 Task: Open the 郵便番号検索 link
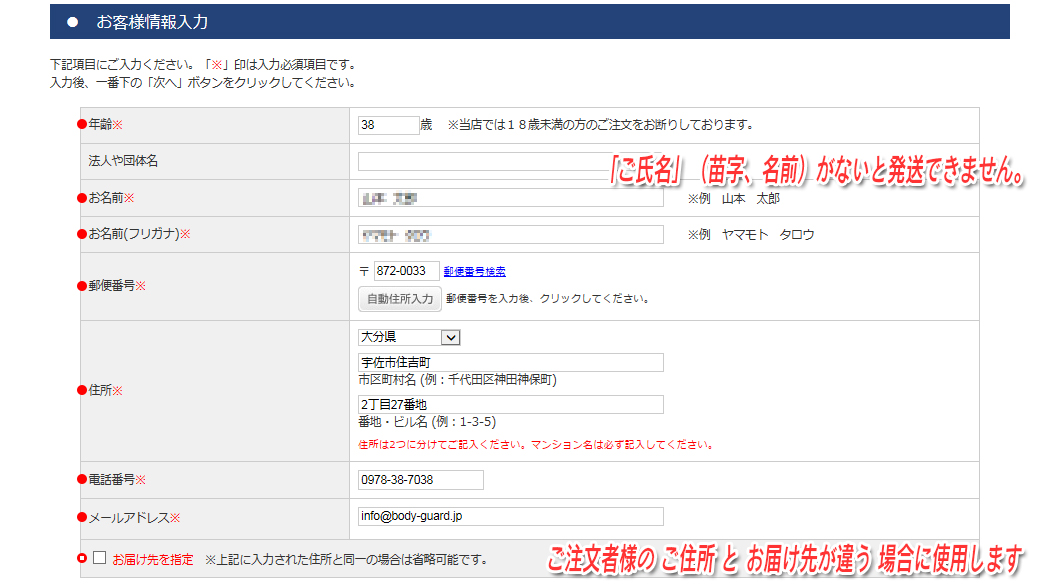(x=475, y=271)
